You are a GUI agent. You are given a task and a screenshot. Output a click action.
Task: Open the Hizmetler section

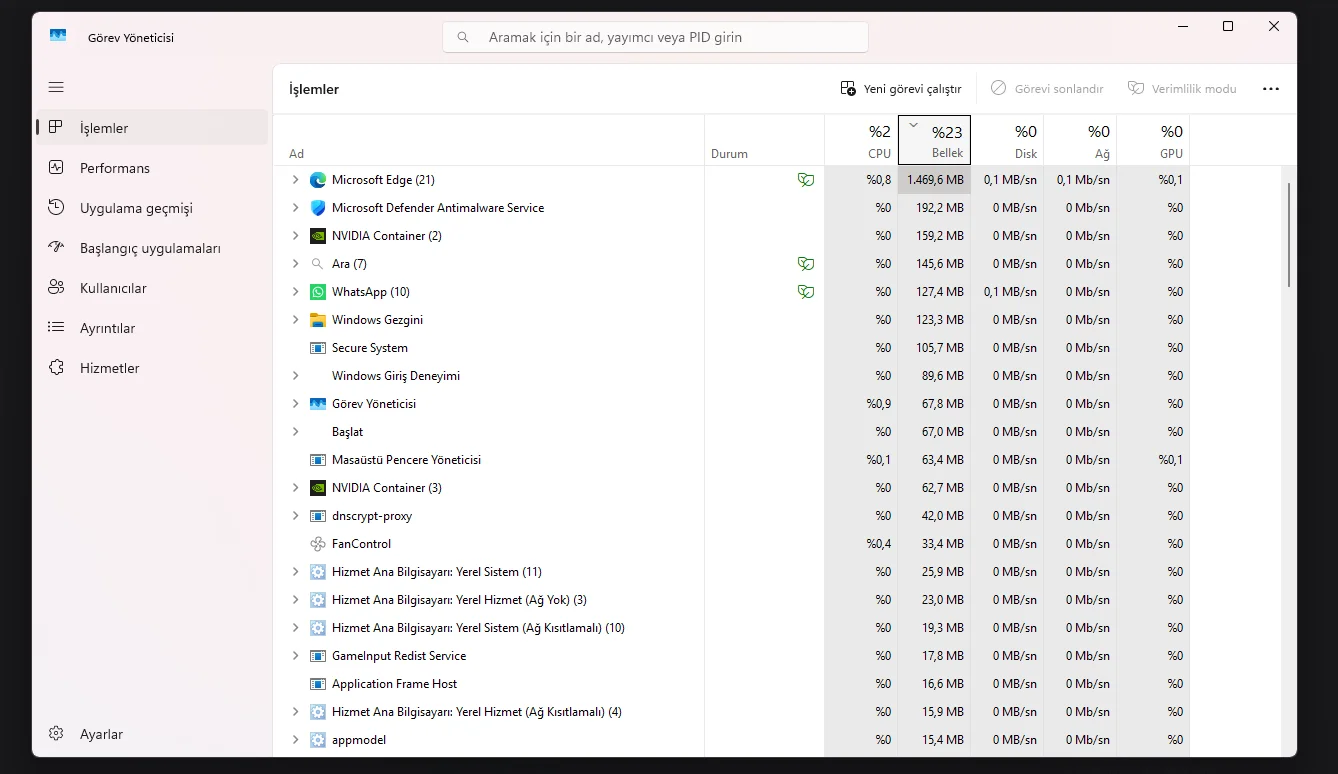(152, 368)
